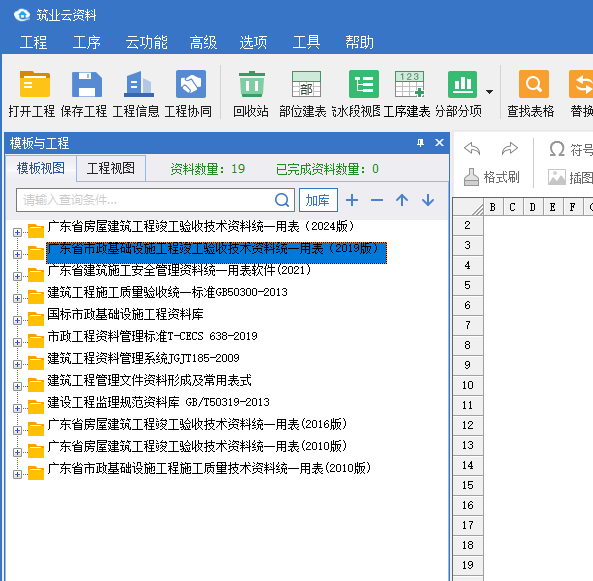Click the 格式刷 format painter
This screenshot has width=593, height=581.
[x=492, y=177]
